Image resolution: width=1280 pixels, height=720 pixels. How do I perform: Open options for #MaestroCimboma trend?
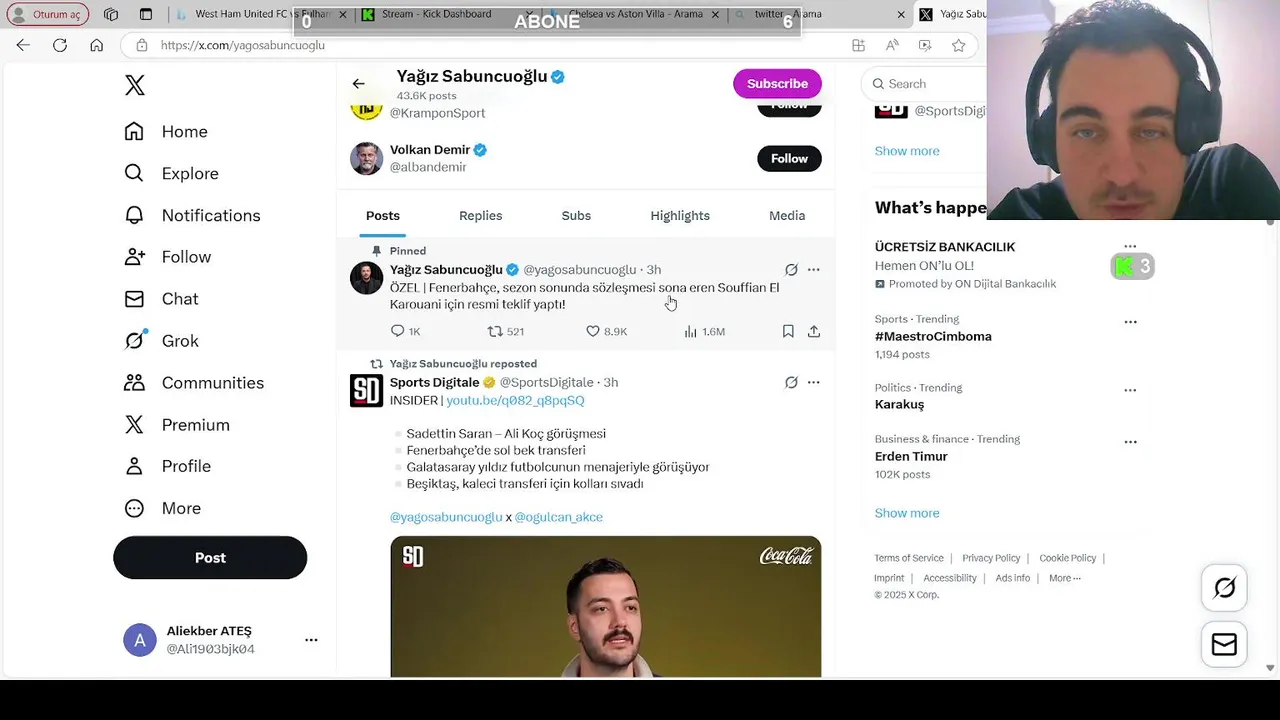coord(1130,322)
